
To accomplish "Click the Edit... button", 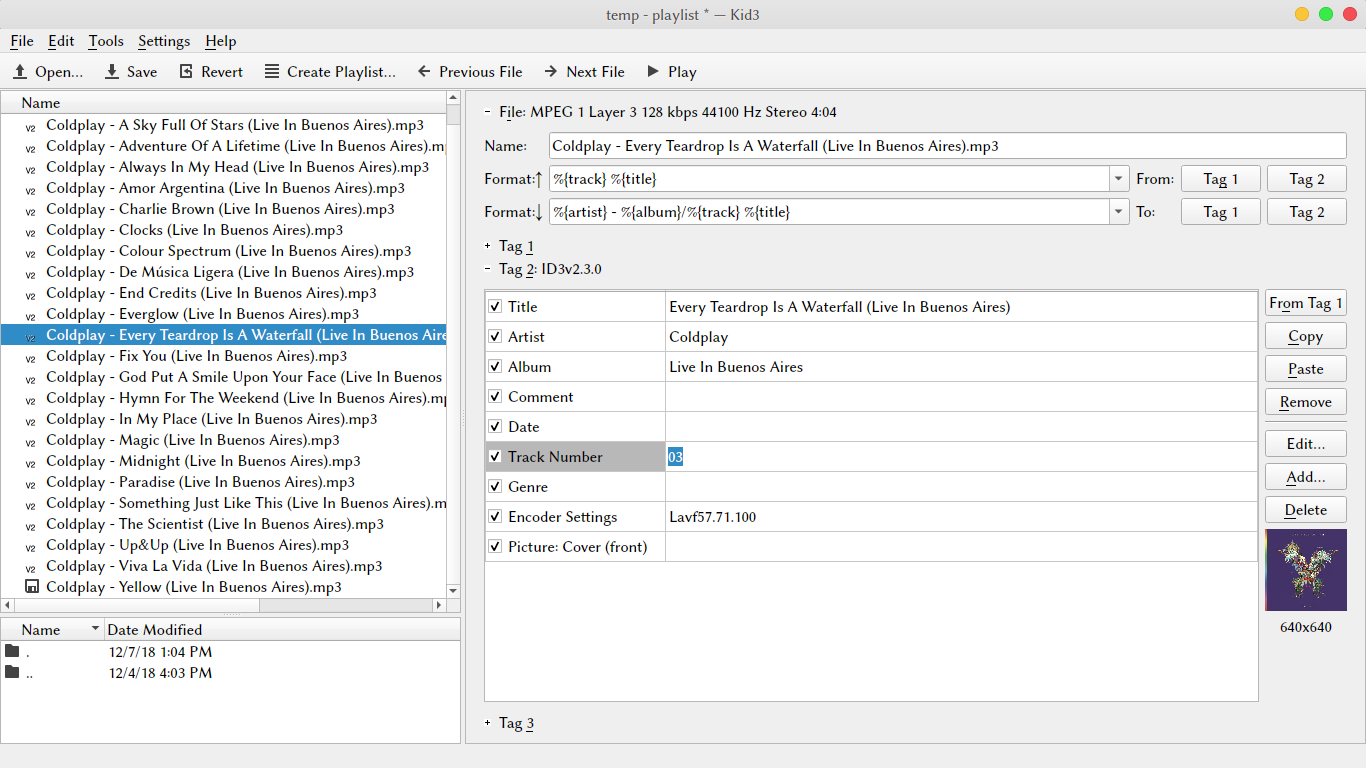I will pyautogui.click(x=1306, y=444).
